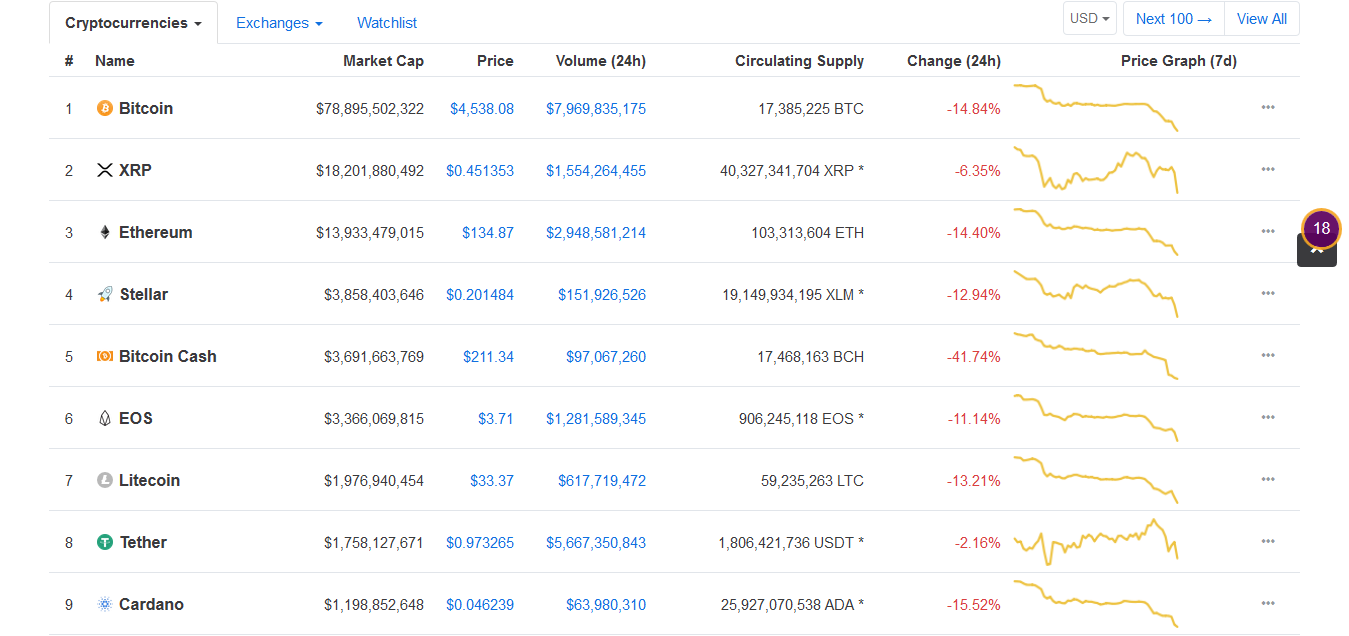
Task: Open the more-options dots for Cardano row
Action: pyautogui.click(x=1268, y=603)
